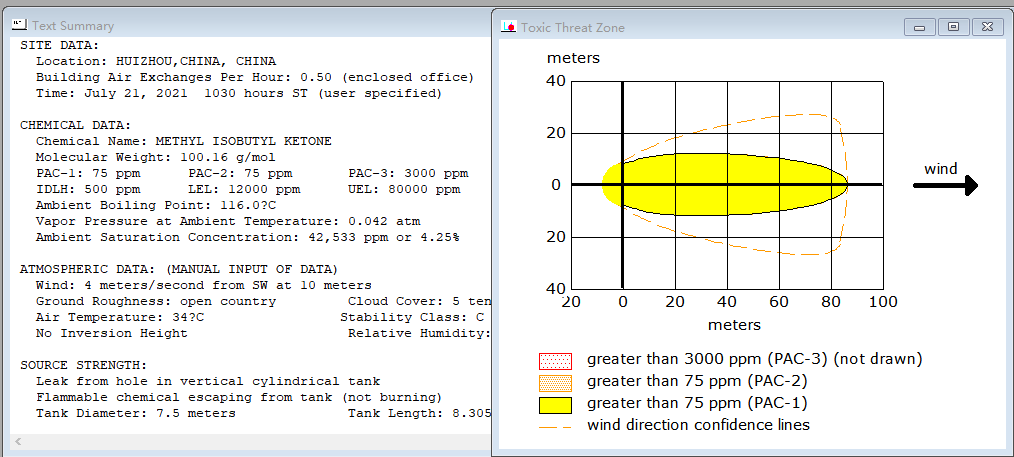Click 'wind direction confidence lines' legend label
The image size is (1014, 457).
698,425
